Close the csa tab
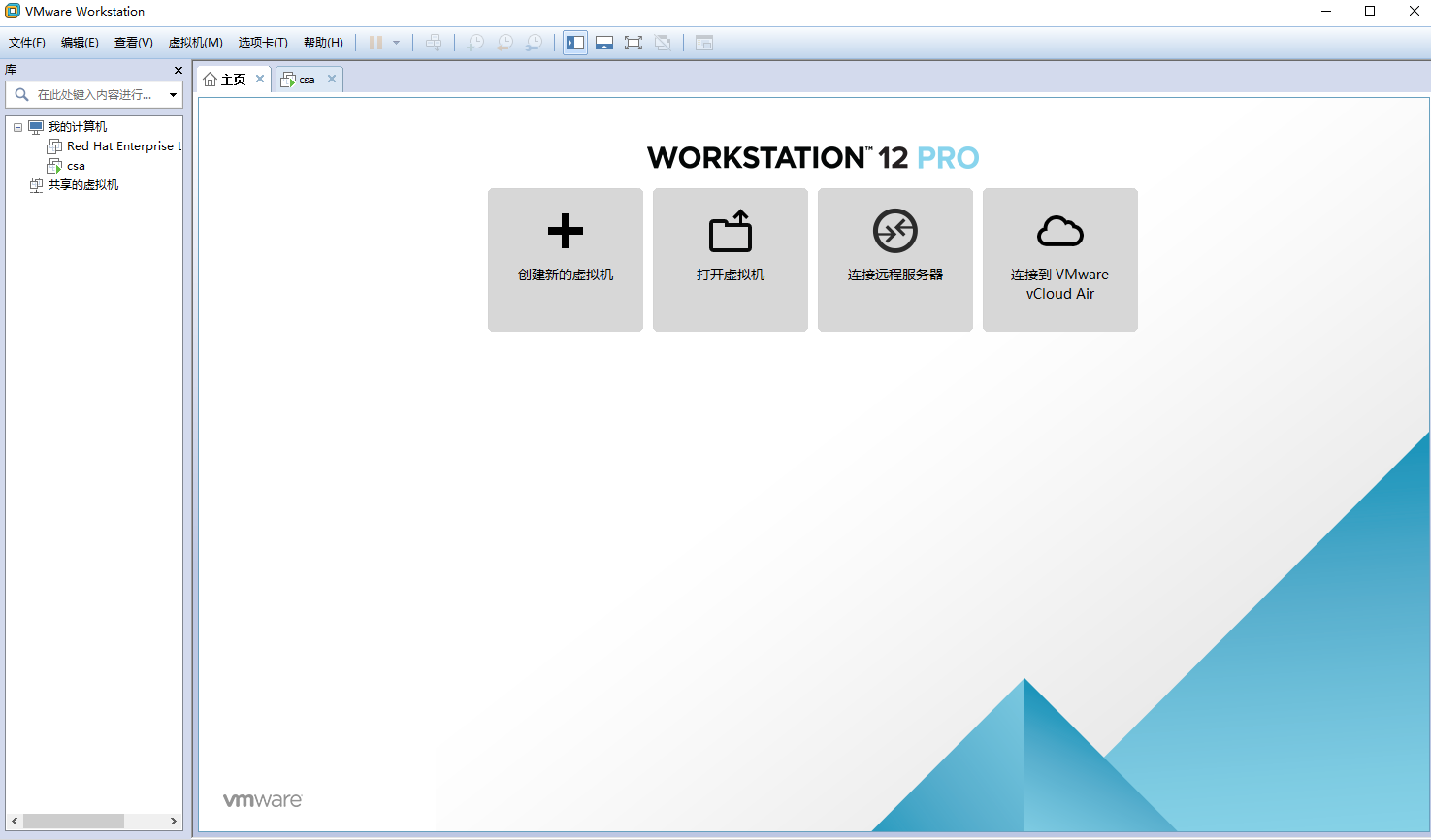 click(332, 79)
